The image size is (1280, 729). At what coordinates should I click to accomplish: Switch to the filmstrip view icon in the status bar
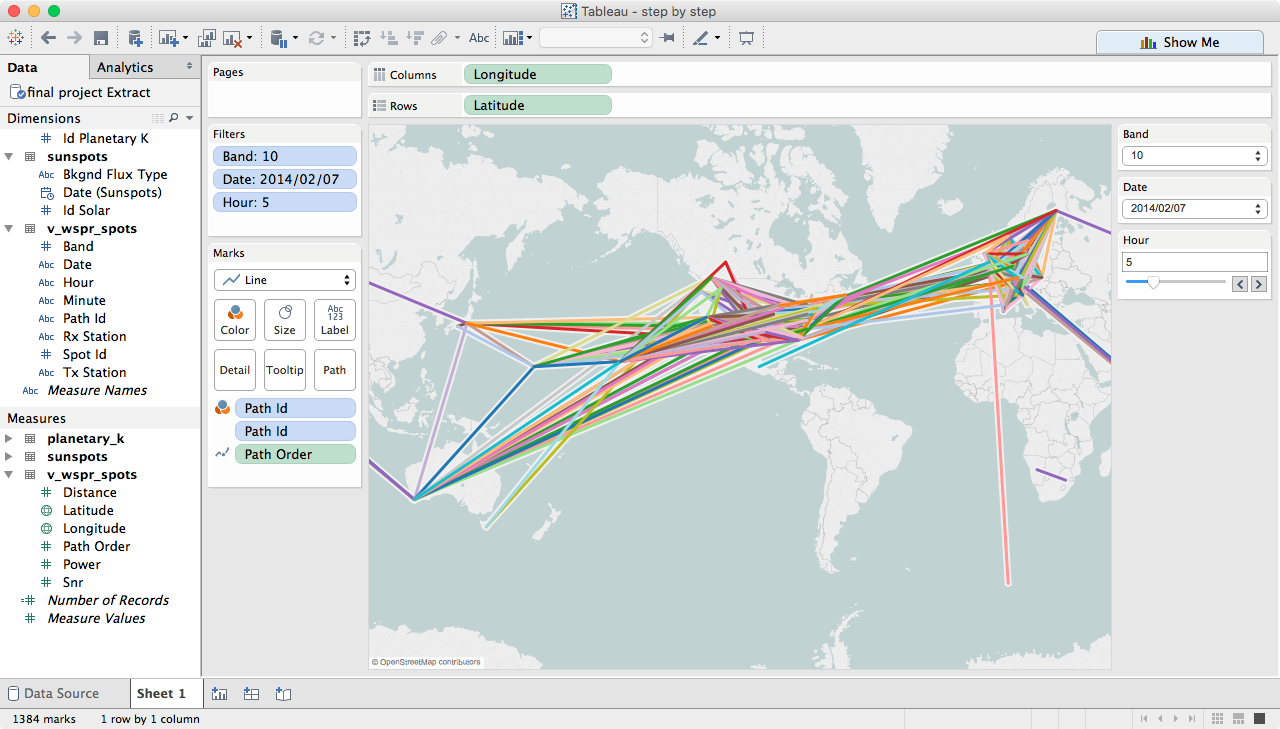pyautogui.click(x=1240, y=719)
